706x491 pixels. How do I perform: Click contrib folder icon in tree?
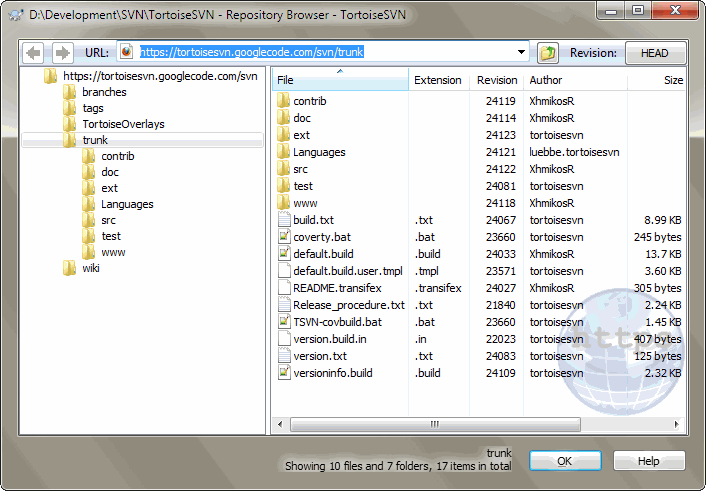(88, 156)
